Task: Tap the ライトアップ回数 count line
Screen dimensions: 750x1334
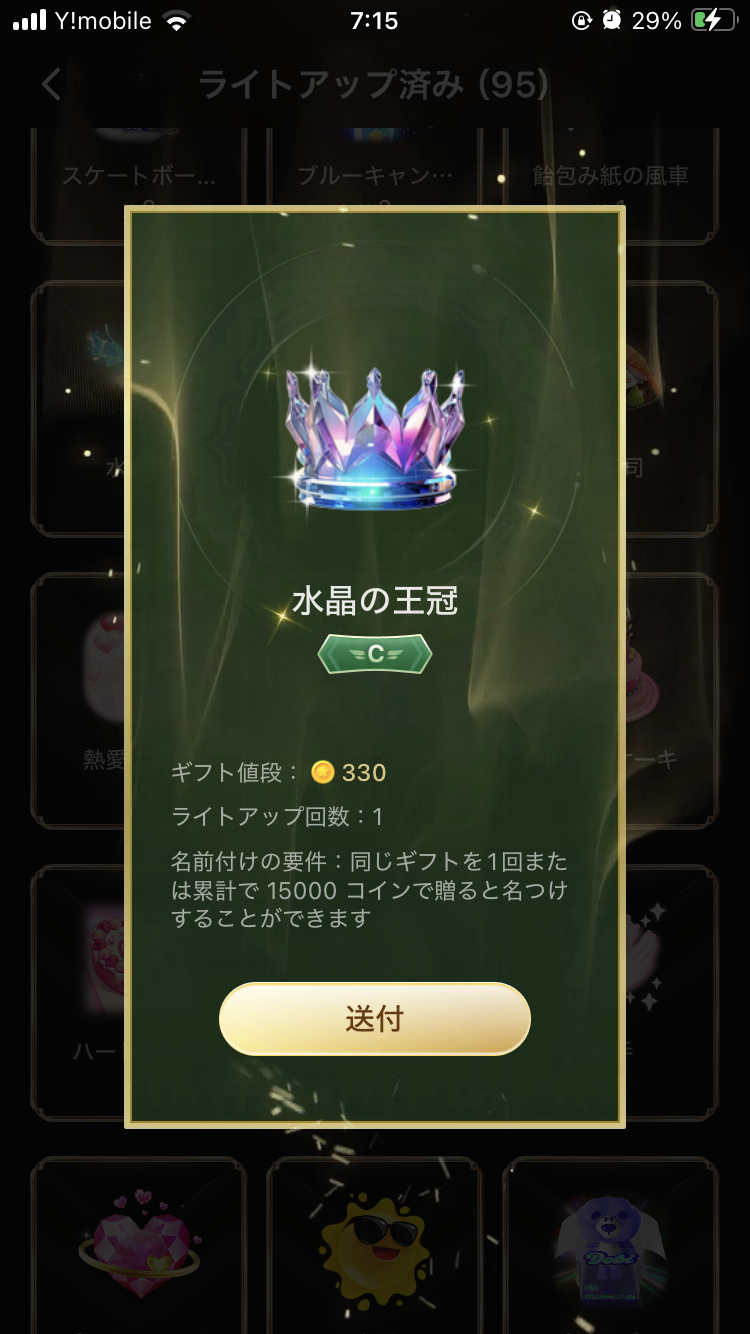Action: pyautogui.click(x=277, y=816)
